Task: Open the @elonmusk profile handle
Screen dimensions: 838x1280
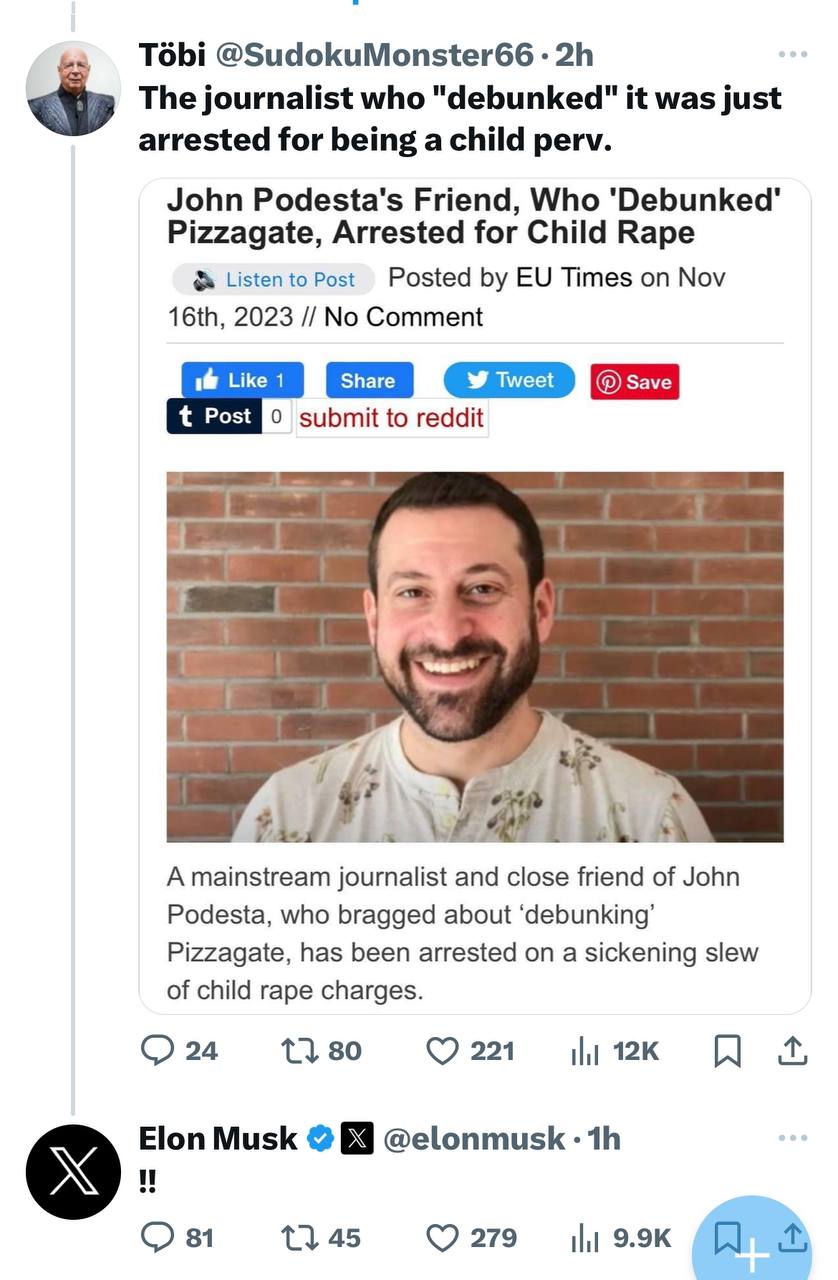Action: pos(475,1138)
